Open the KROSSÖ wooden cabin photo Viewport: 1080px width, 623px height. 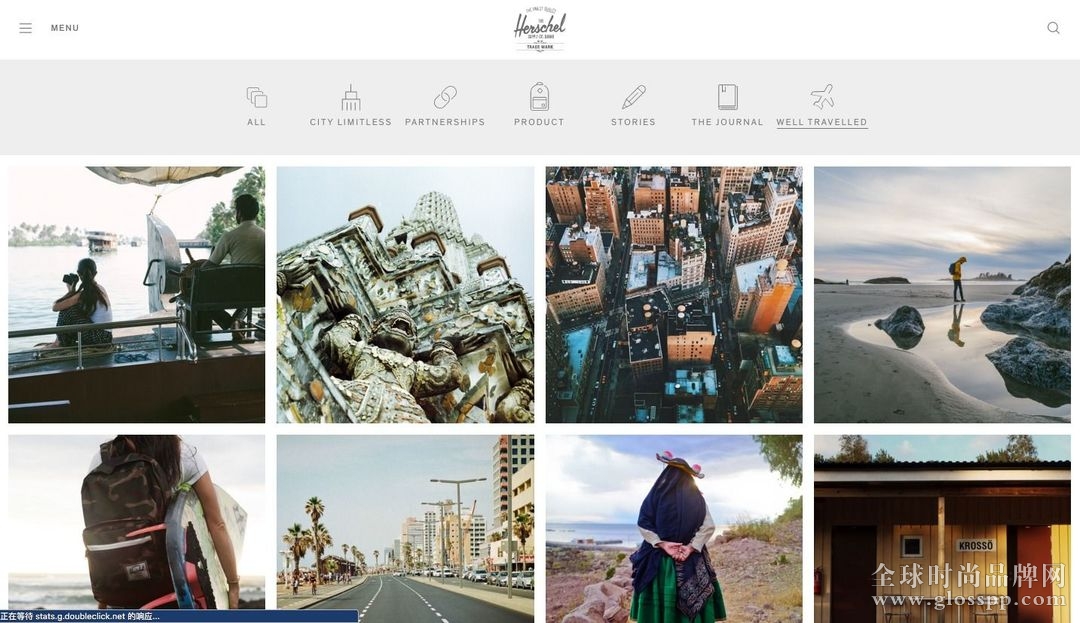pyautogui.click(x=942, y=529)
